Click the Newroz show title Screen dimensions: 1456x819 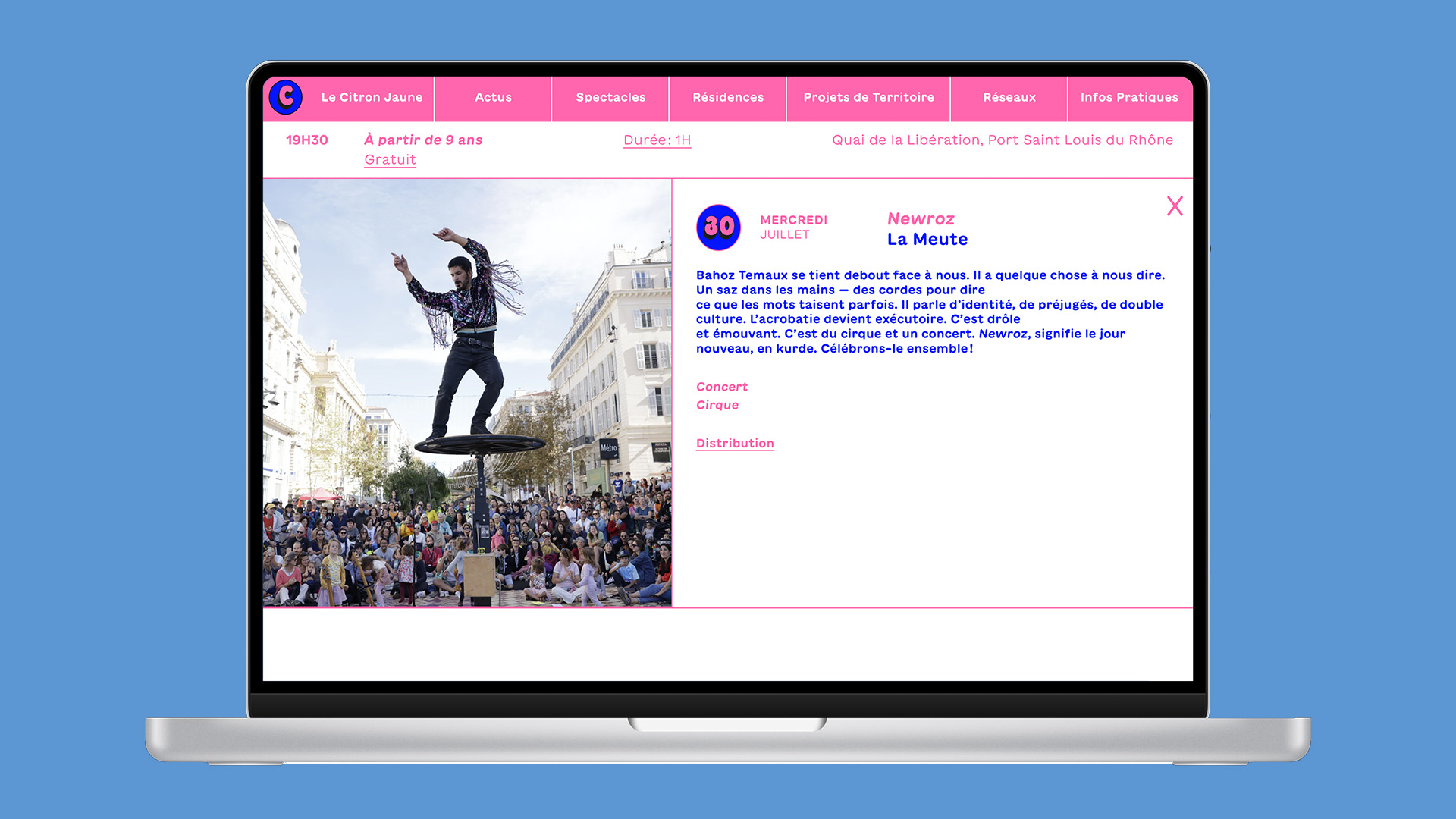[x=921, y=218]
